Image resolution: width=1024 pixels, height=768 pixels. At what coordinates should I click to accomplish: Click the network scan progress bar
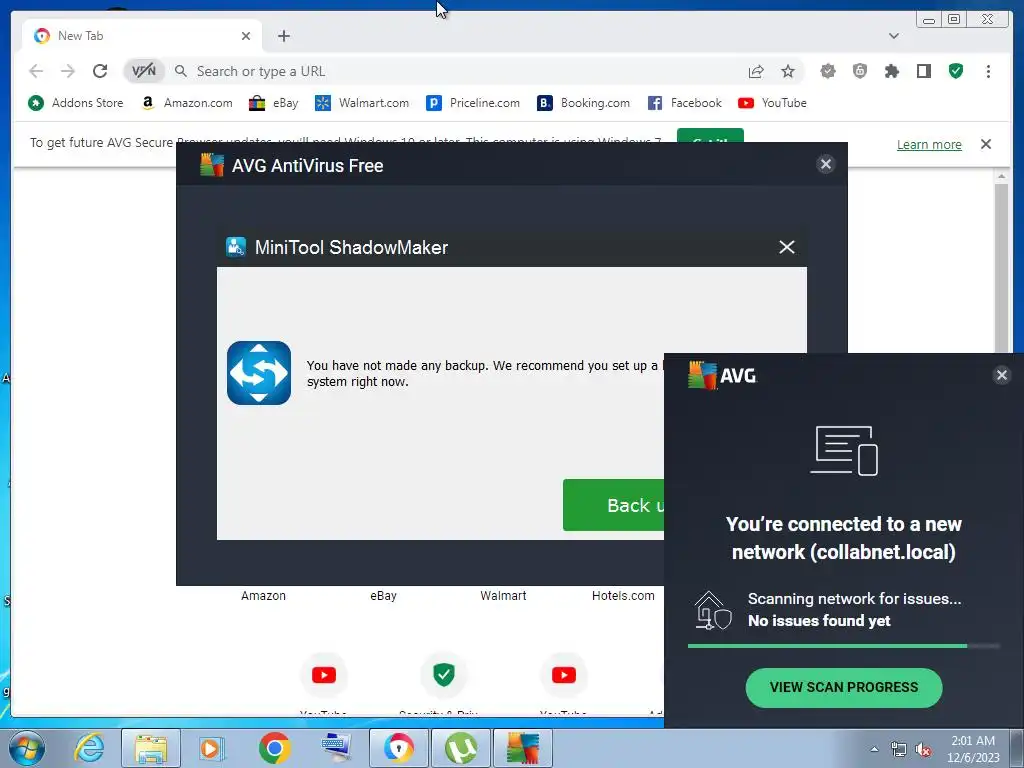click(x=844, y=646)
